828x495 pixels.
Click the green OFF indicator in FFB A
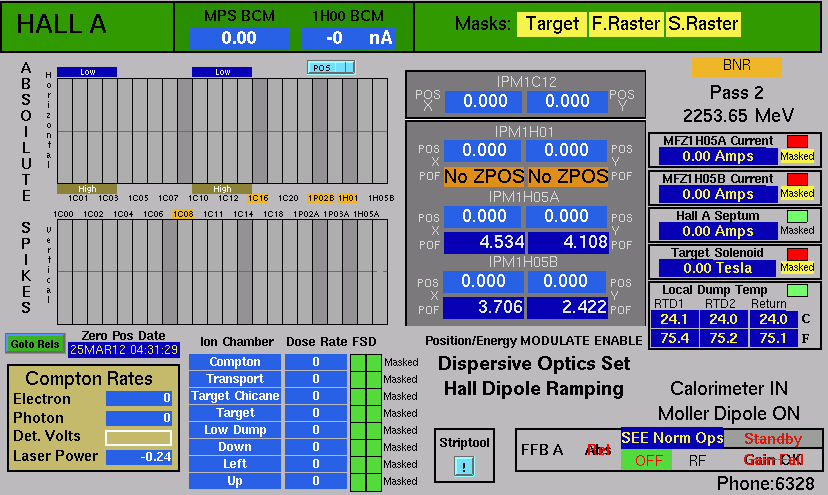coord(646,460)
